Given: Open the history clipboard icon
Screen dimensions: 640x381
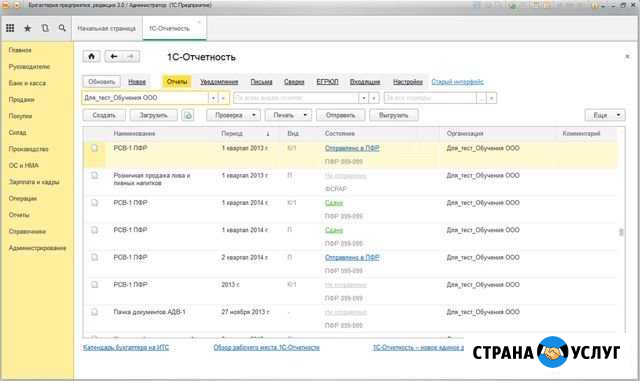Looking at the screenshot, I should (45, 28).
